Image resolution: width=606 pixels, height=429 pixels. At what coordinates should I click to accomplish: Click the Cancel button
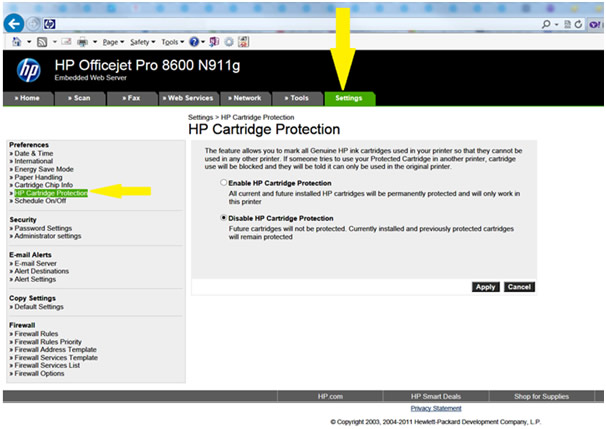coord(519,287)
